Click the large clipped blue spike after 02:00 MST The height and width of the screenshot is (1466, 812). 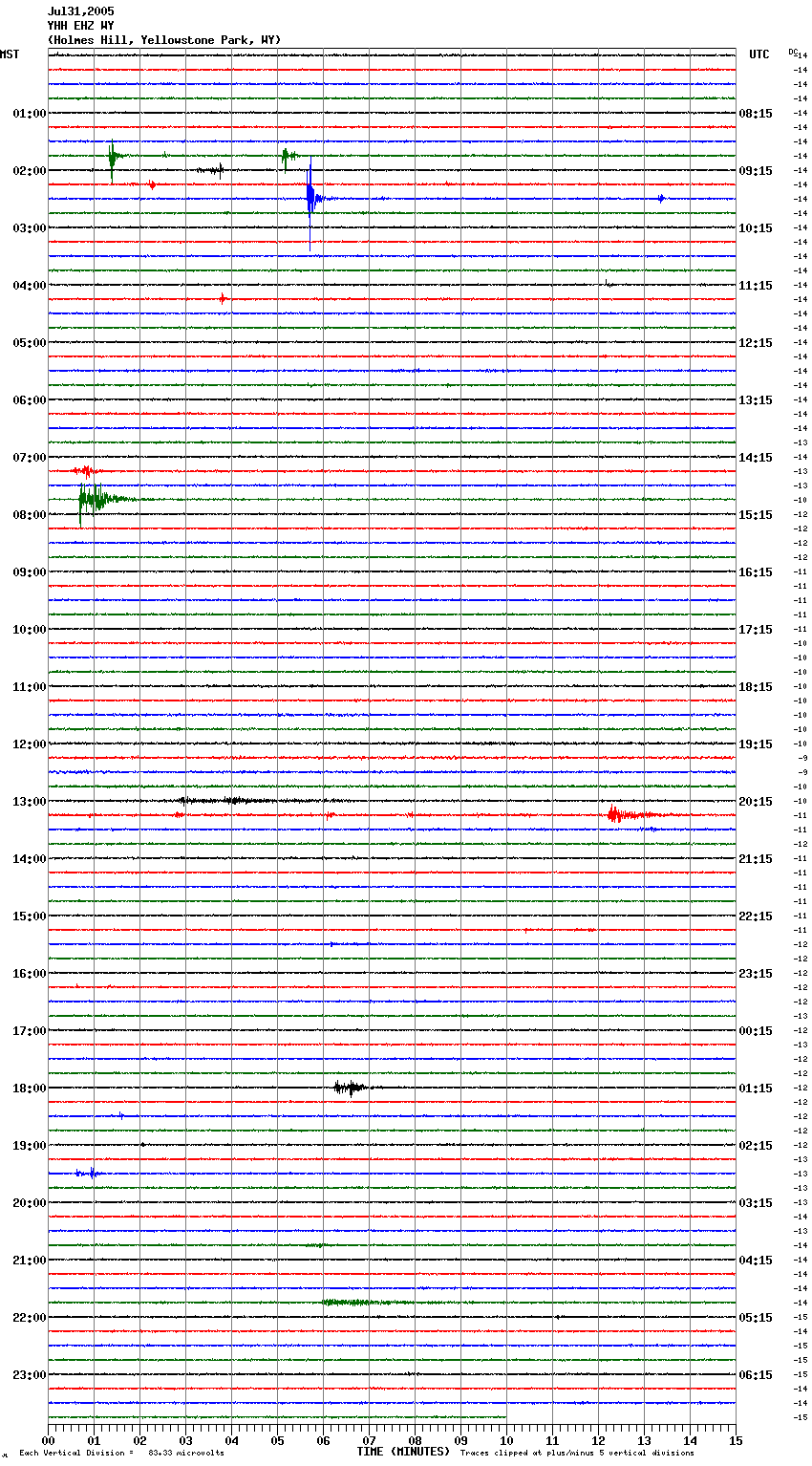point(310,199)
